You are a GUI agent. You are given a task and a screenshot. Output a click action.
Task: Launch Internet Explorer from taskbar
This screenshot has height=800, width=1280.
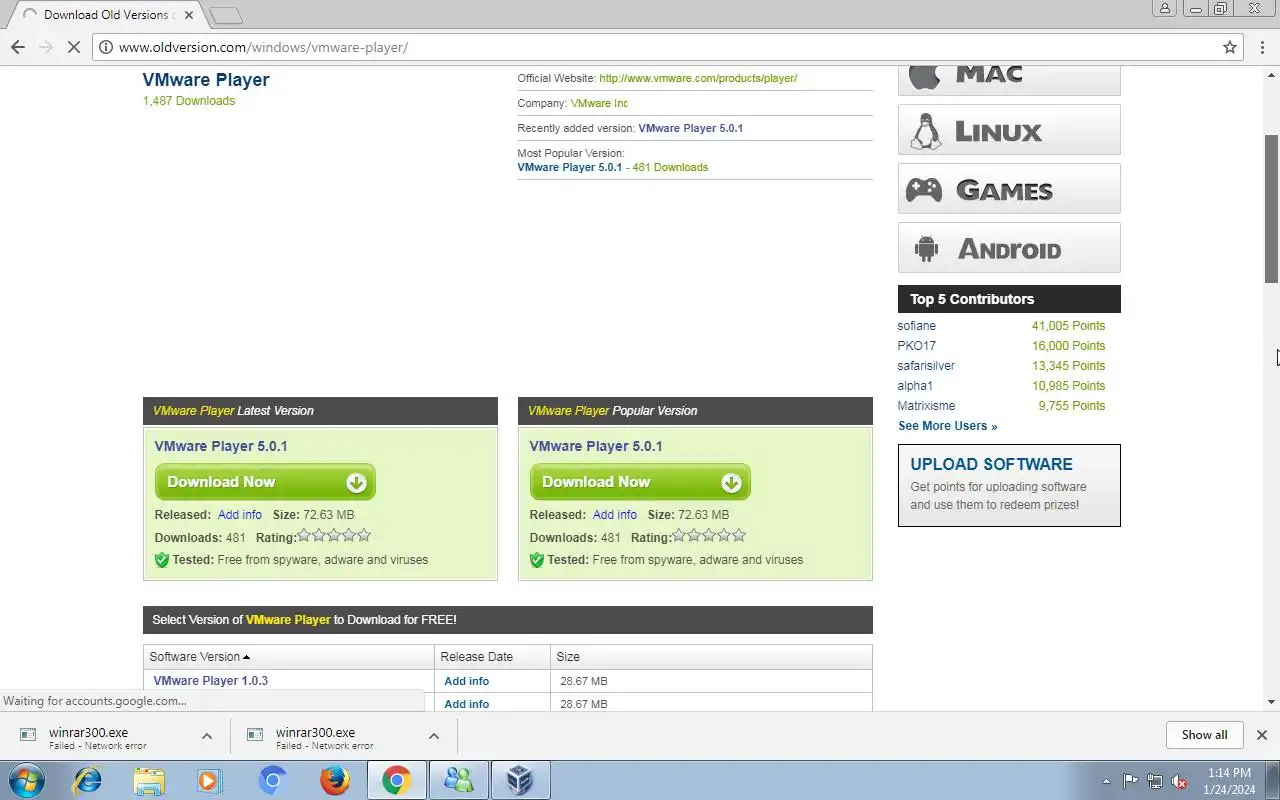pyautogui.click(x=88, y=780)
